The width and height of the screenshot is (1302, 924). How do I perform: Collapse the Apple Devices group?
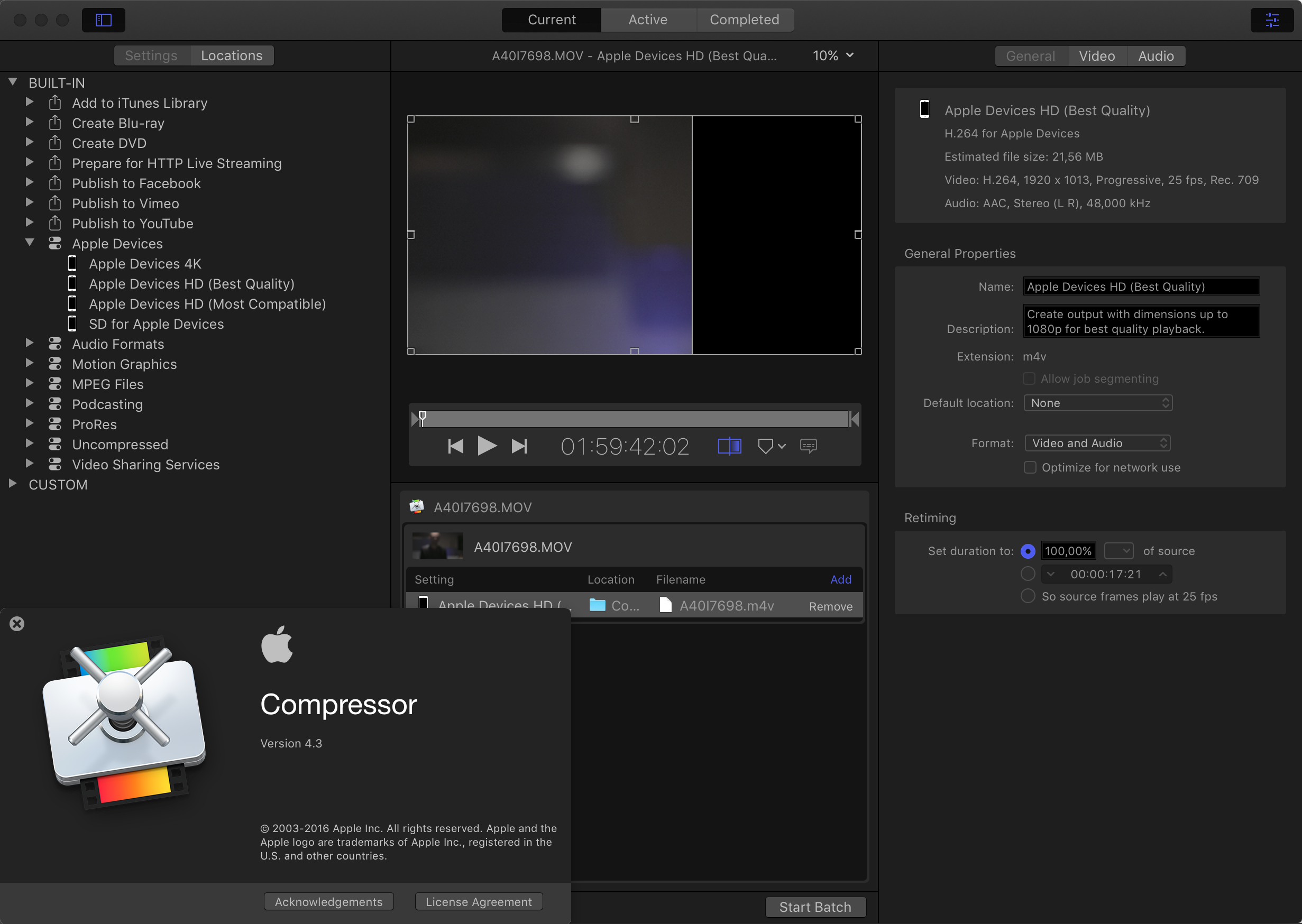[30, 243]
